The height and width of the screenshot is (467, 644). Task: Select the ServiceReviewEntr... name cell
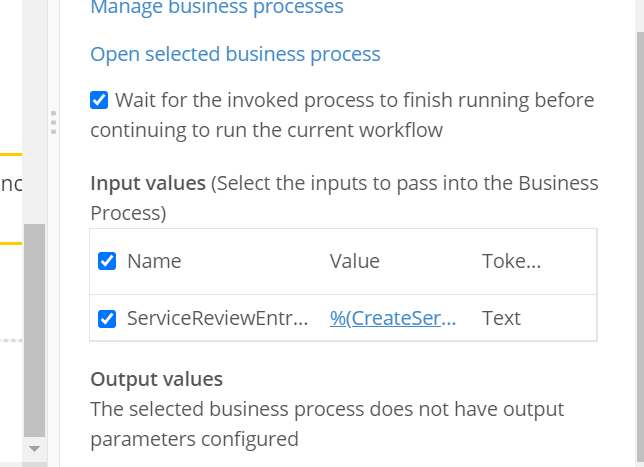(217, 319)
